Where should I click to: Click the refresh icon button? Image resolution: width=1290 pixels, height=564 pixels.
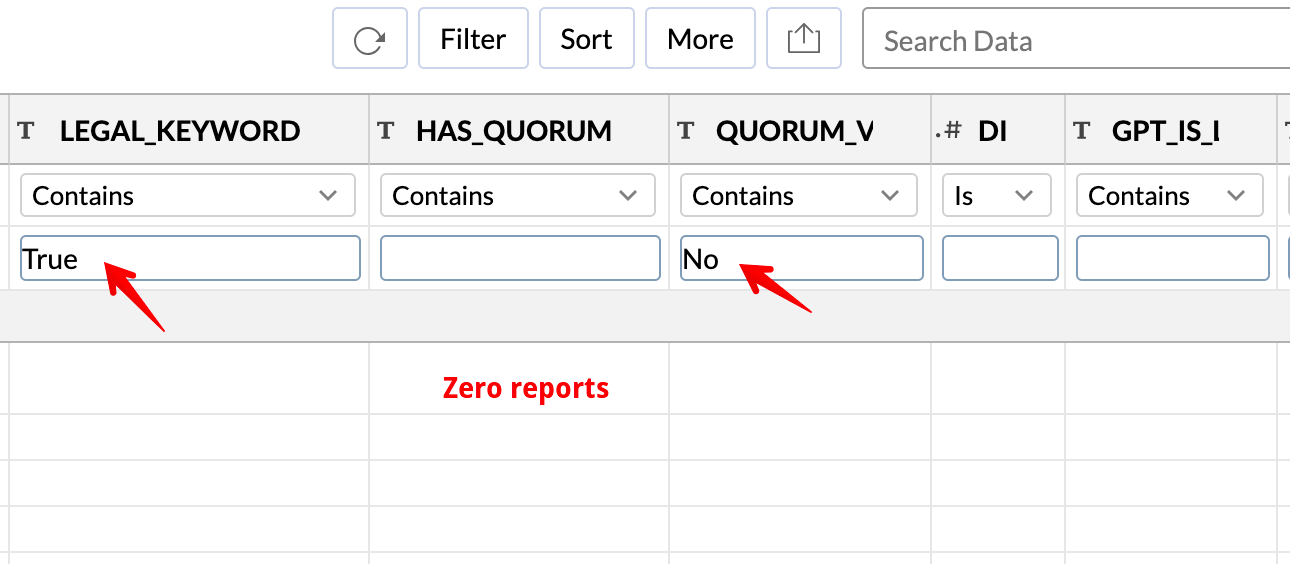coord(370,39)
